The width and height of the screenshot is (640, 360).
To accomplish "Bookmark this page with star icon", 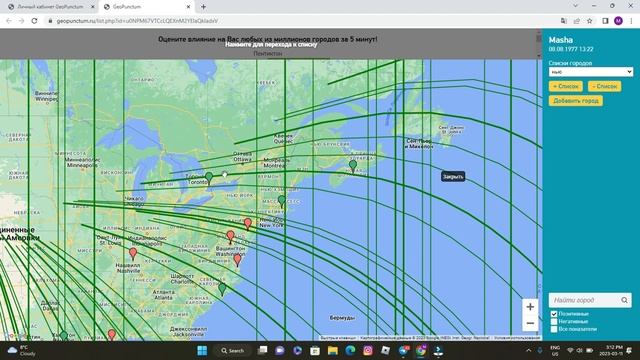I will coord(589,21).
